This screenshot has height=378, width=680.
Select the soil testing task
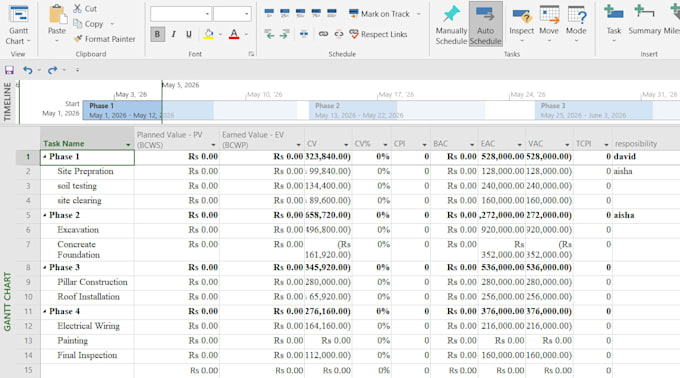(77, 186)
